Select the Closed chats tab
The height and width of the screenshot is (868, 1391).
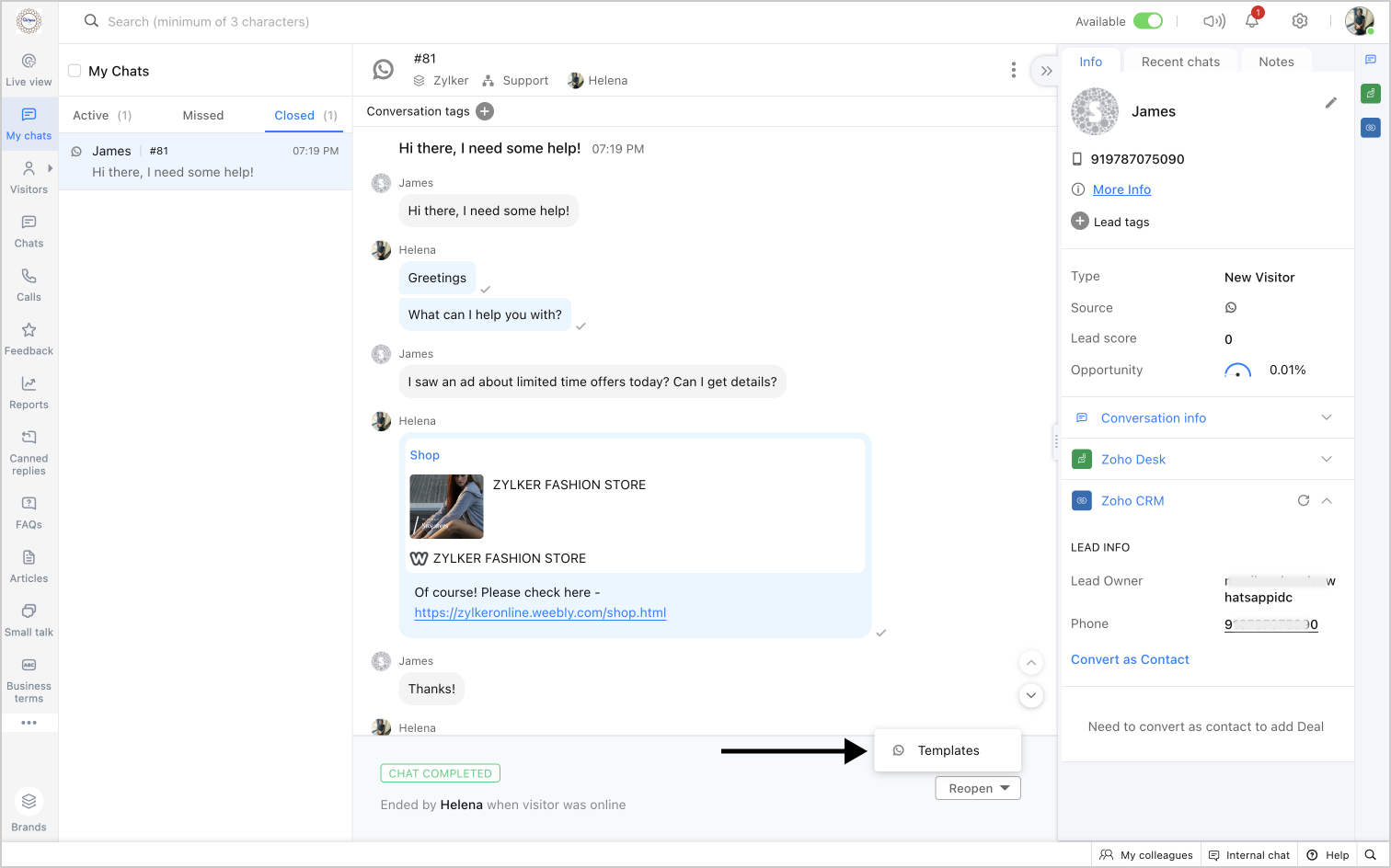pos(305,115)
